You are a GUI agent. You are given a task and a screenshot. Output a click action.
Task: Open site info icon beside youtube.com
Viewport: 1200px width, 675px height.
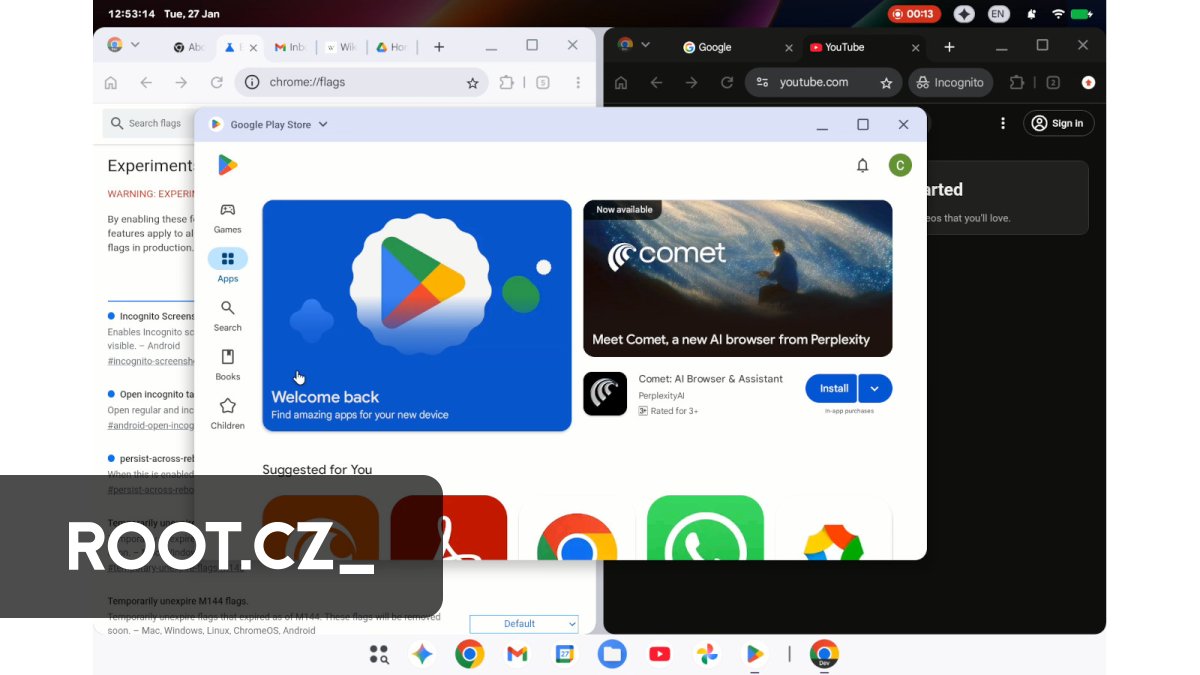(763, 83)
